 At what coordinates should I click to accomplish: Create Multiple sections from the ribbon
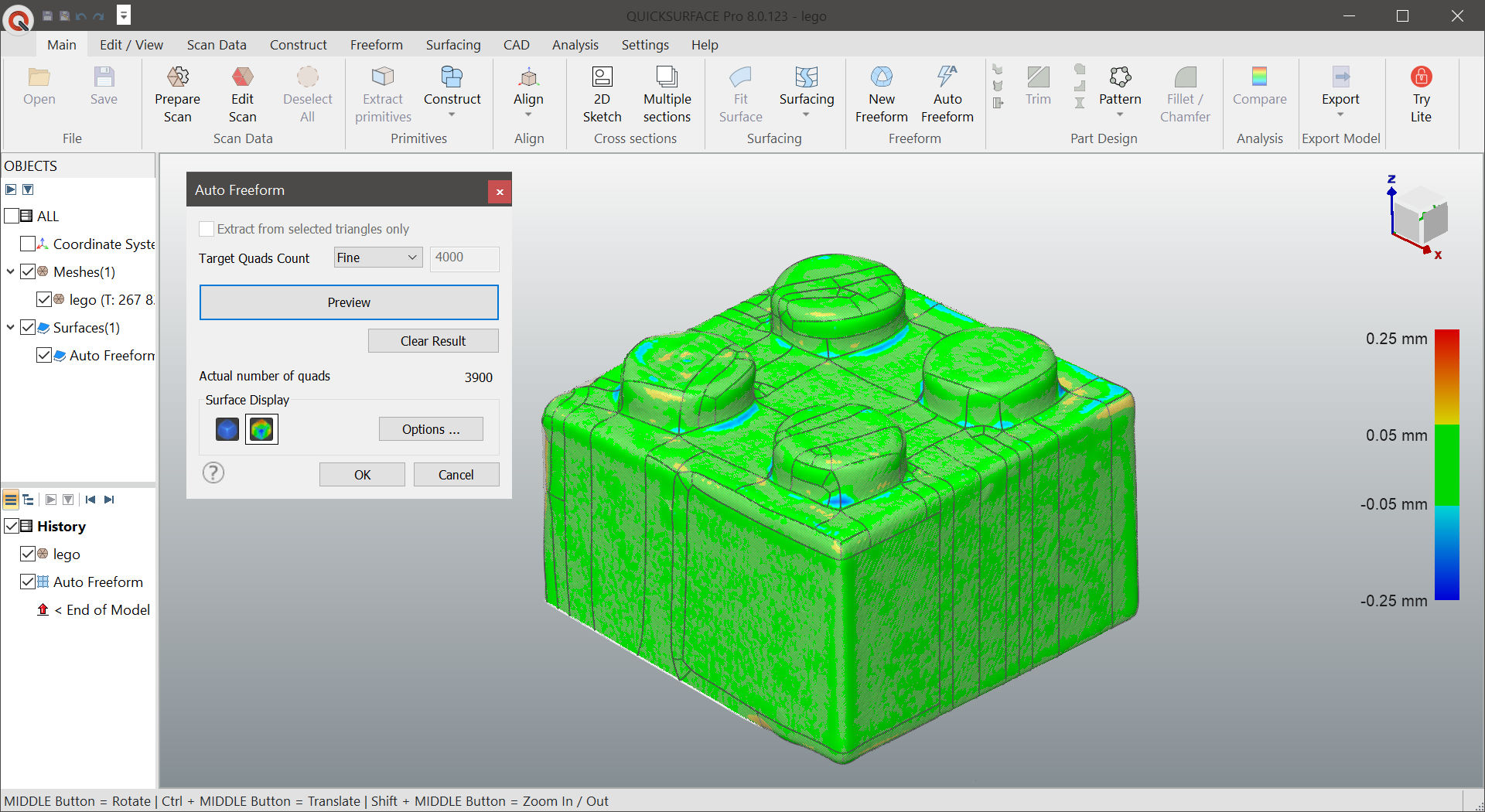[x=667, y=95]
